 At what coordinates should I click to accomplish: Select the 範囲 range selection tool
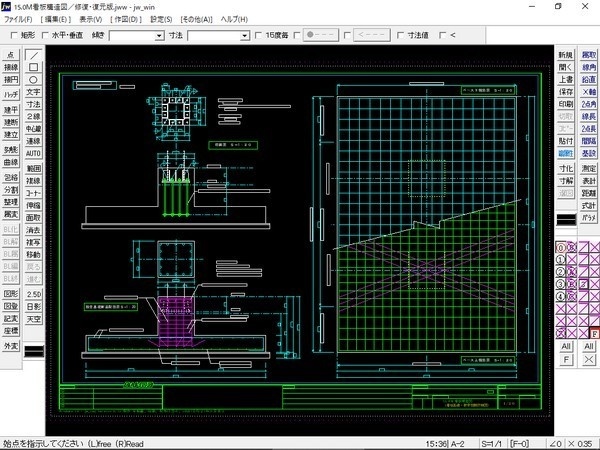33,168
